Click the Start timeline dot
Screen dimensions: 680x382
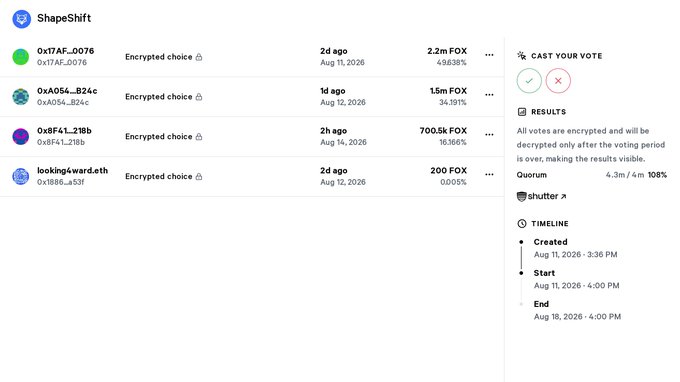(521, 273)
